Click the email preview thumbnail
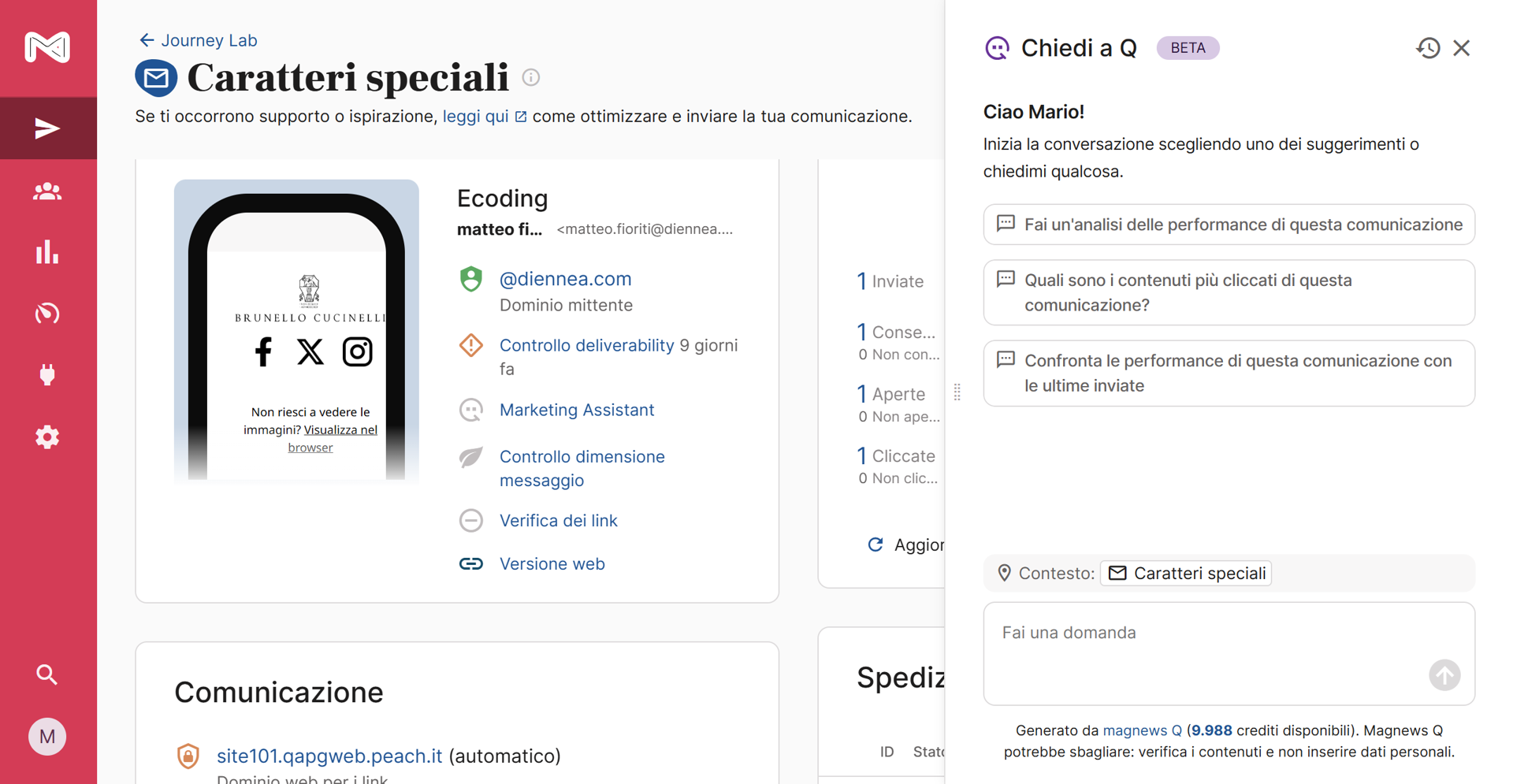This screenshot has width=1513, height=784. tap(296, 329)
